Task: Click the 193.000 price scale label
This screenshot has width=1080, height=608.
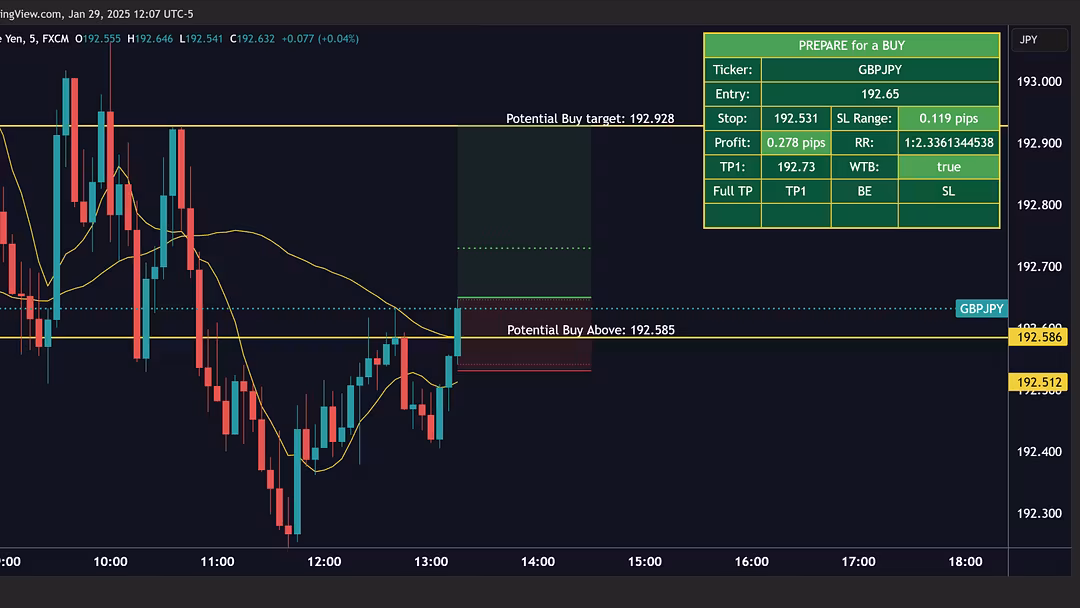Action: pyautogui.click(x=1038, y=82)
